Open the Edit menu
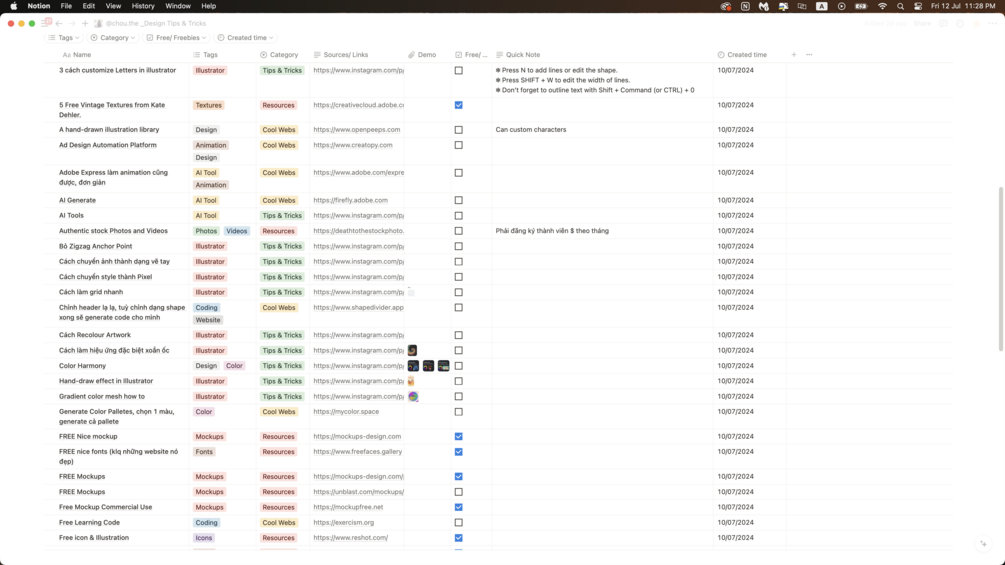 pyautogui.click(x=88, y=6)
